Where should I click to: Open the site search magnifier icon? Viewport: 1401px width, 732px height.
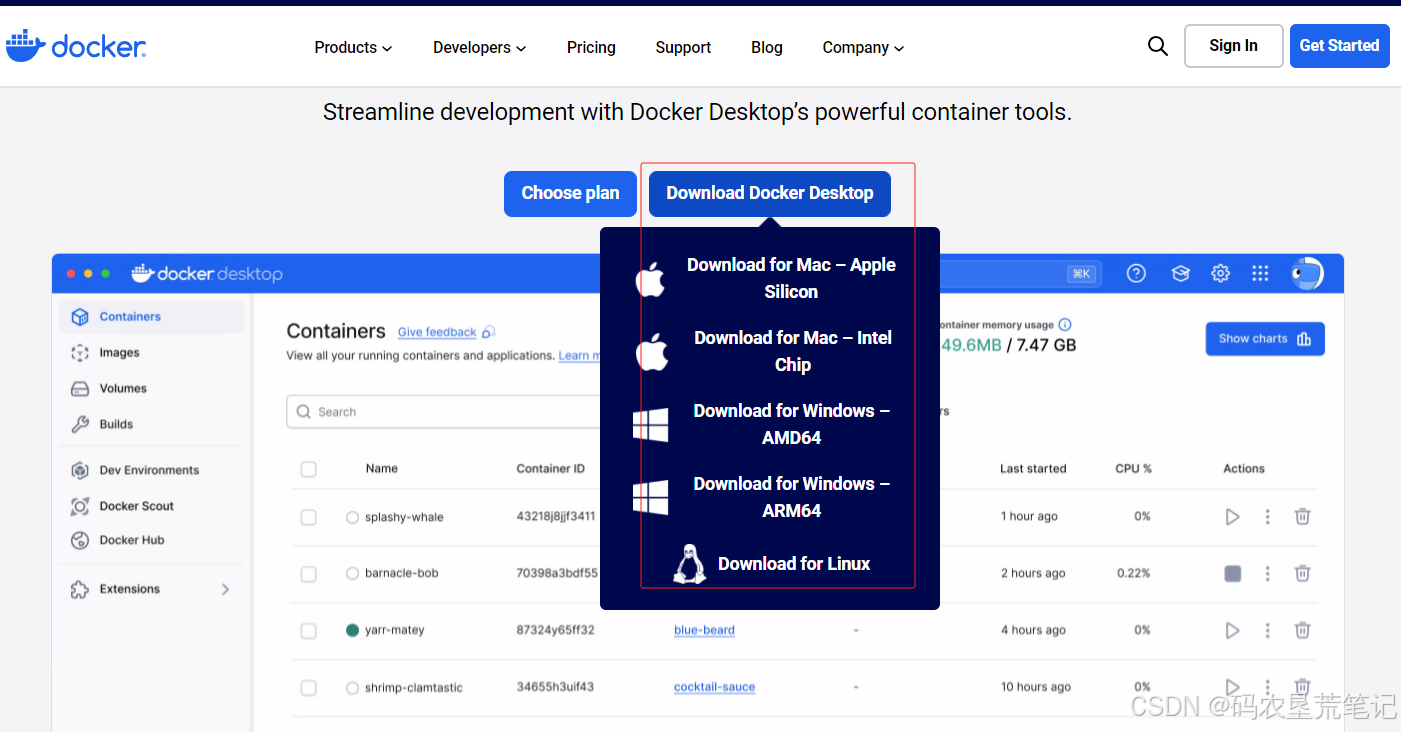click(x=1158, y=46)
